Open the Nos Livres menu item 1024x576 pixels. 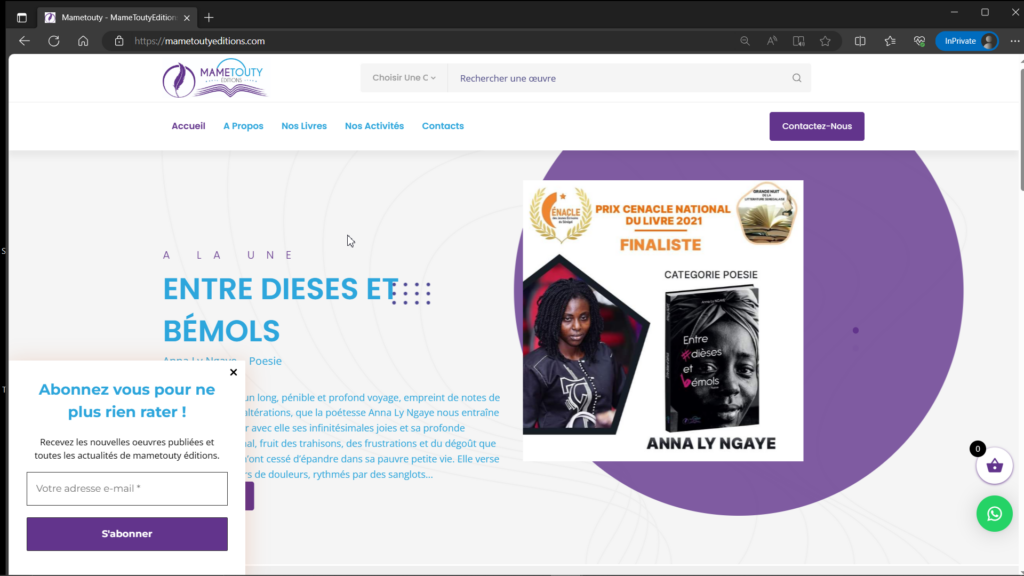click(x=304, y=126)
